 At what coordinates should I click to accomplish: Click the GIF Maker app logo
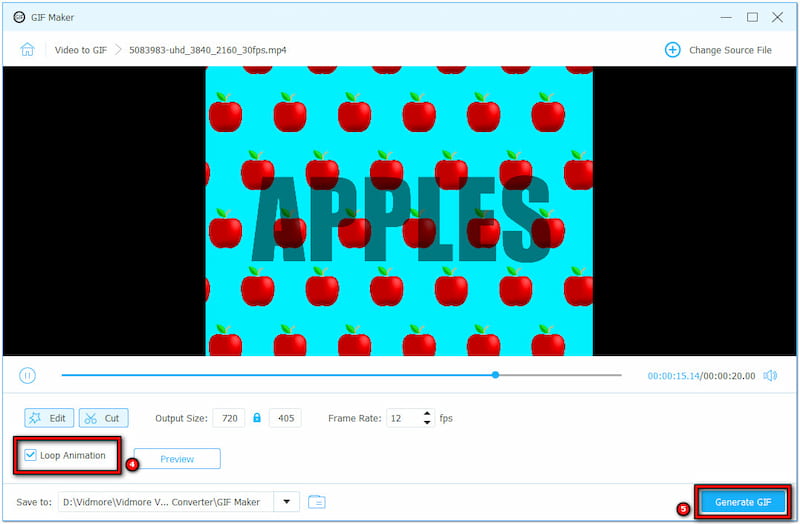tap(19, 17)
